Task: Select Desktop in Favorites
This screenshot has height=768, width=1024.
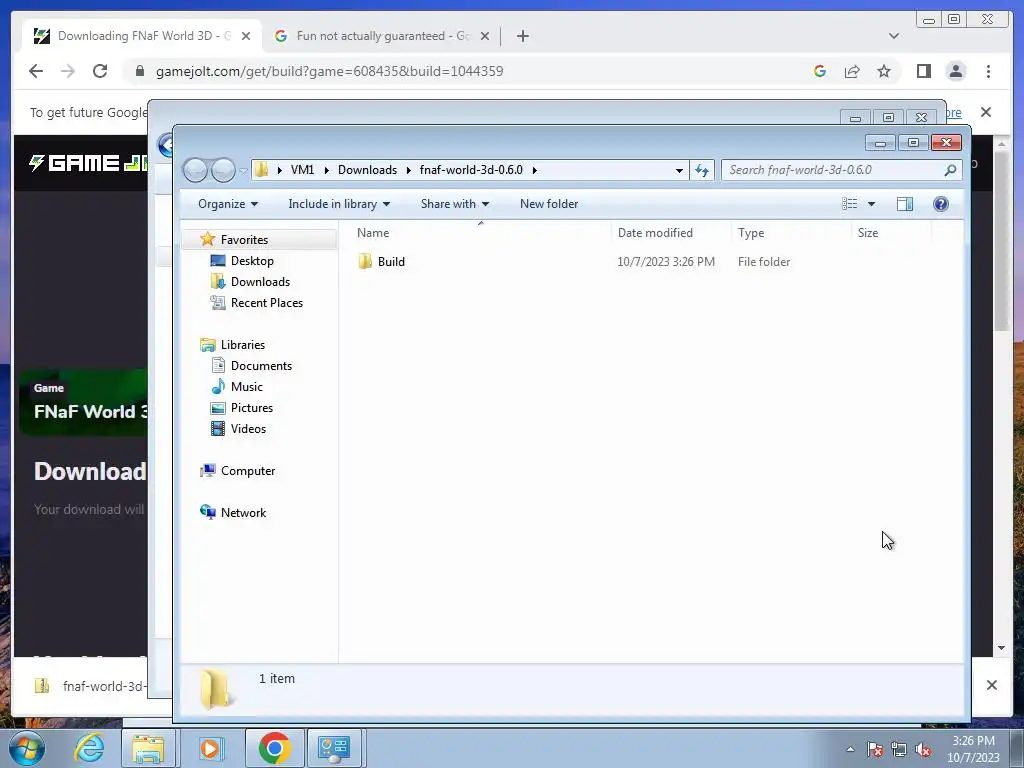Action: point(252,261)
